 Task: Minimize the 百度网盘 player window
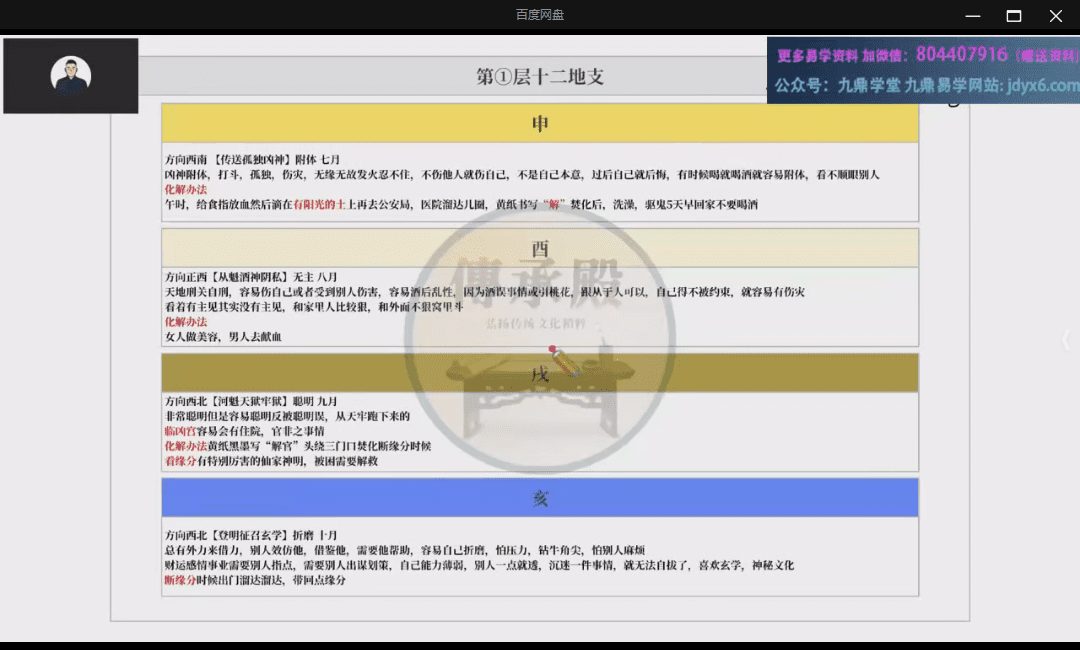pos(972,15)
